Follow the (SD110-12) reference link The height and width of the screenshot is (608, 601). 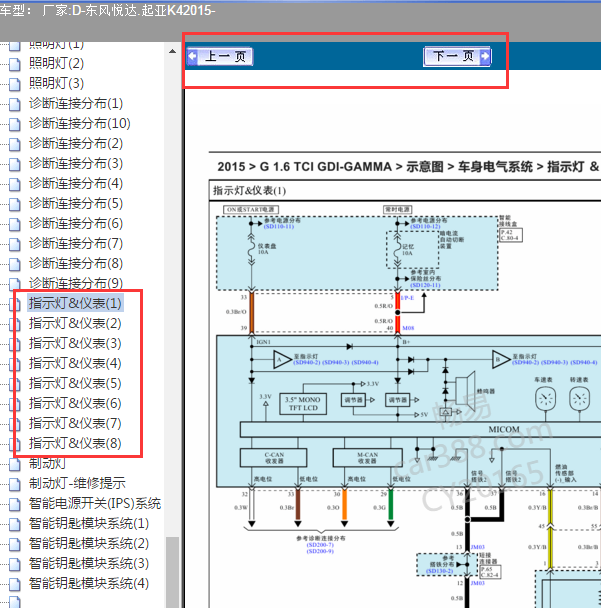coord(425,226)
